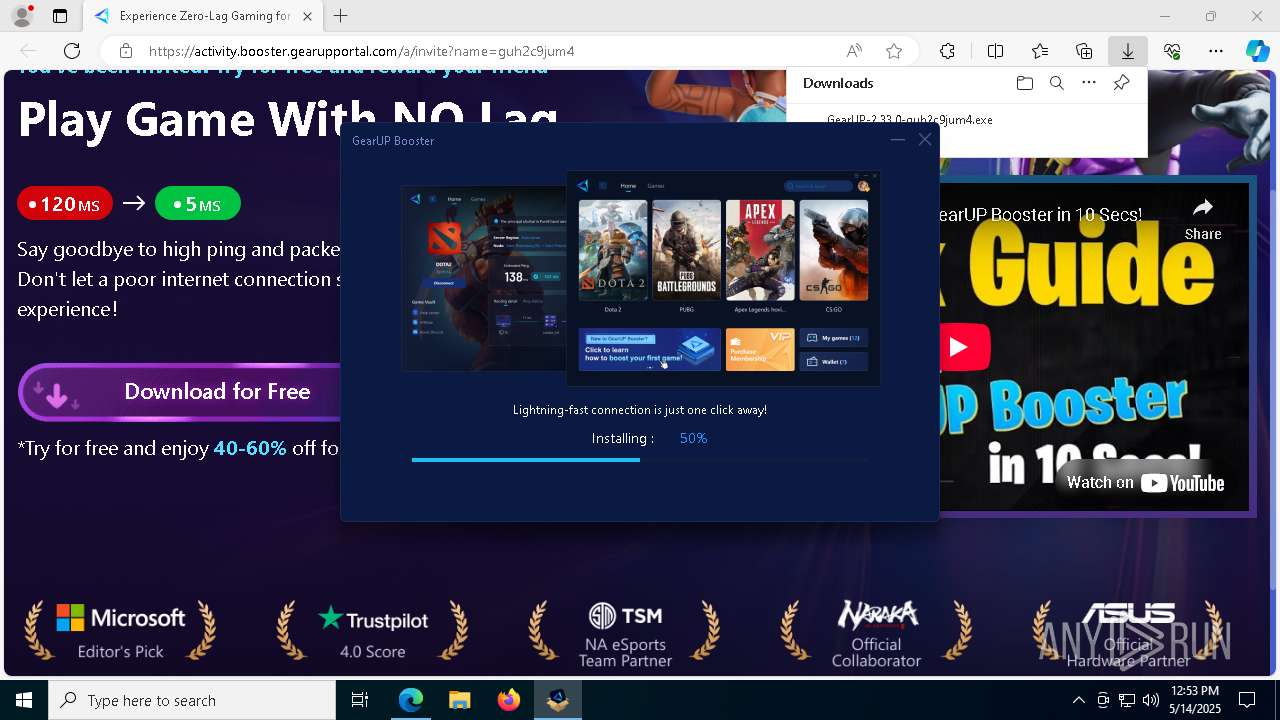Click the Trustpilot 4.0 Score badge
This screenshot has width=1280, height=720.
(372, 630)
